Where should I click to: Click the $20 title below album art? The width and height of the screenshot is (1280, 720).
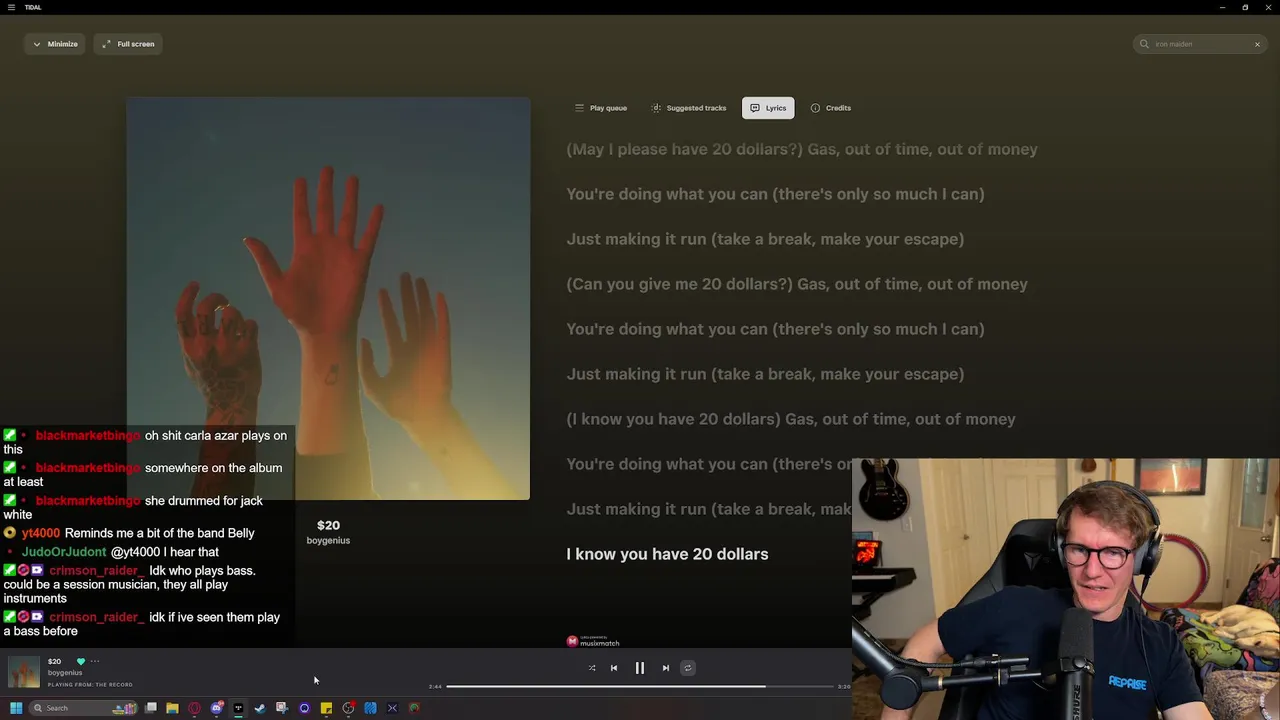click(328, 525)
